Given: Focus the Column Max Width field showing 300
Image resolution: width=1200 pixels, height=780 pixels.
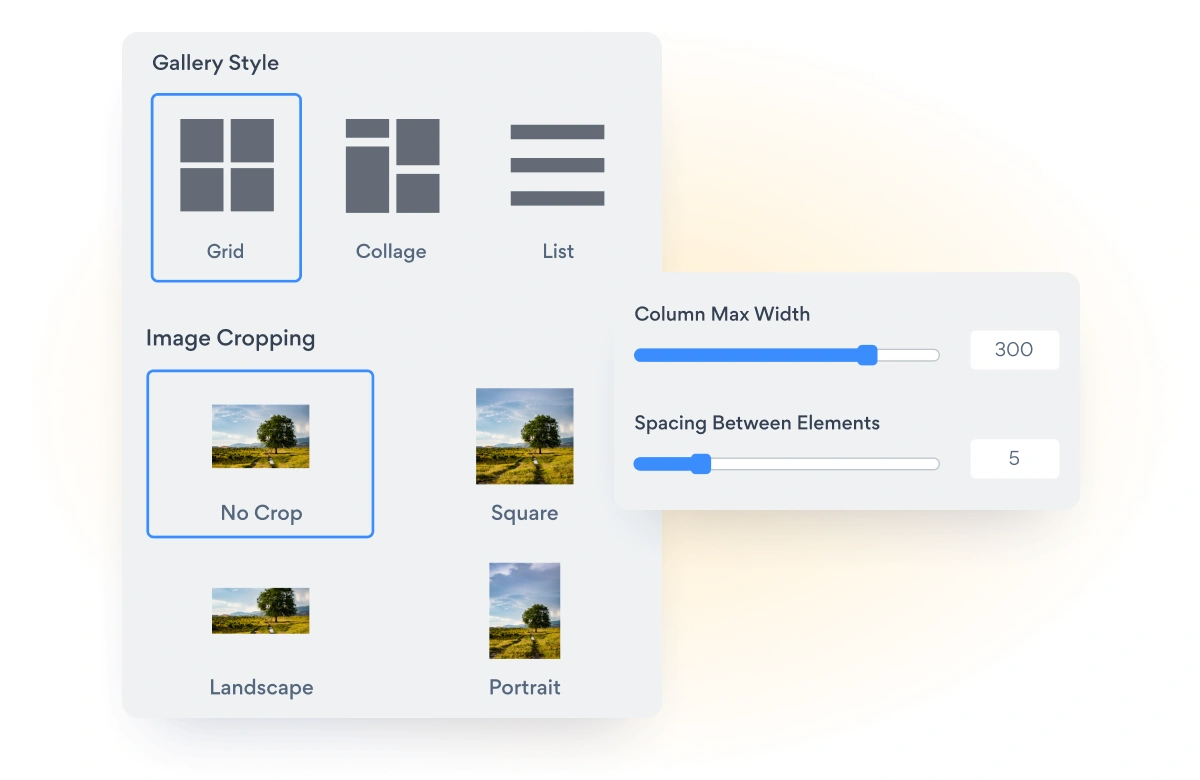Looking at the screenshot, I should tap(1014, 350).
